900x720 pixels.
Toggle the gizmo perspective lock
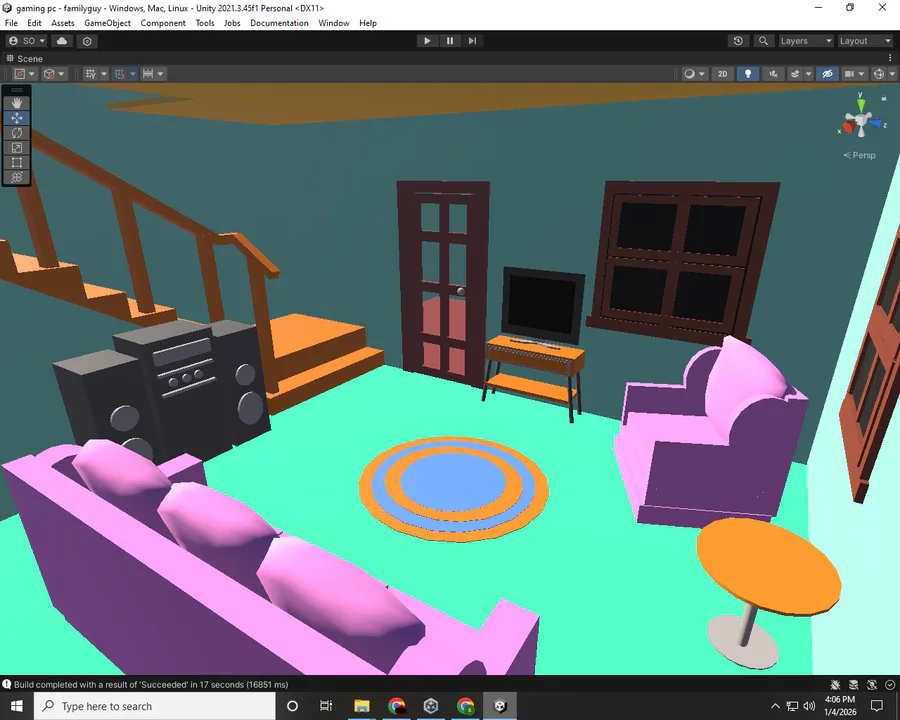tap(884, 98)
